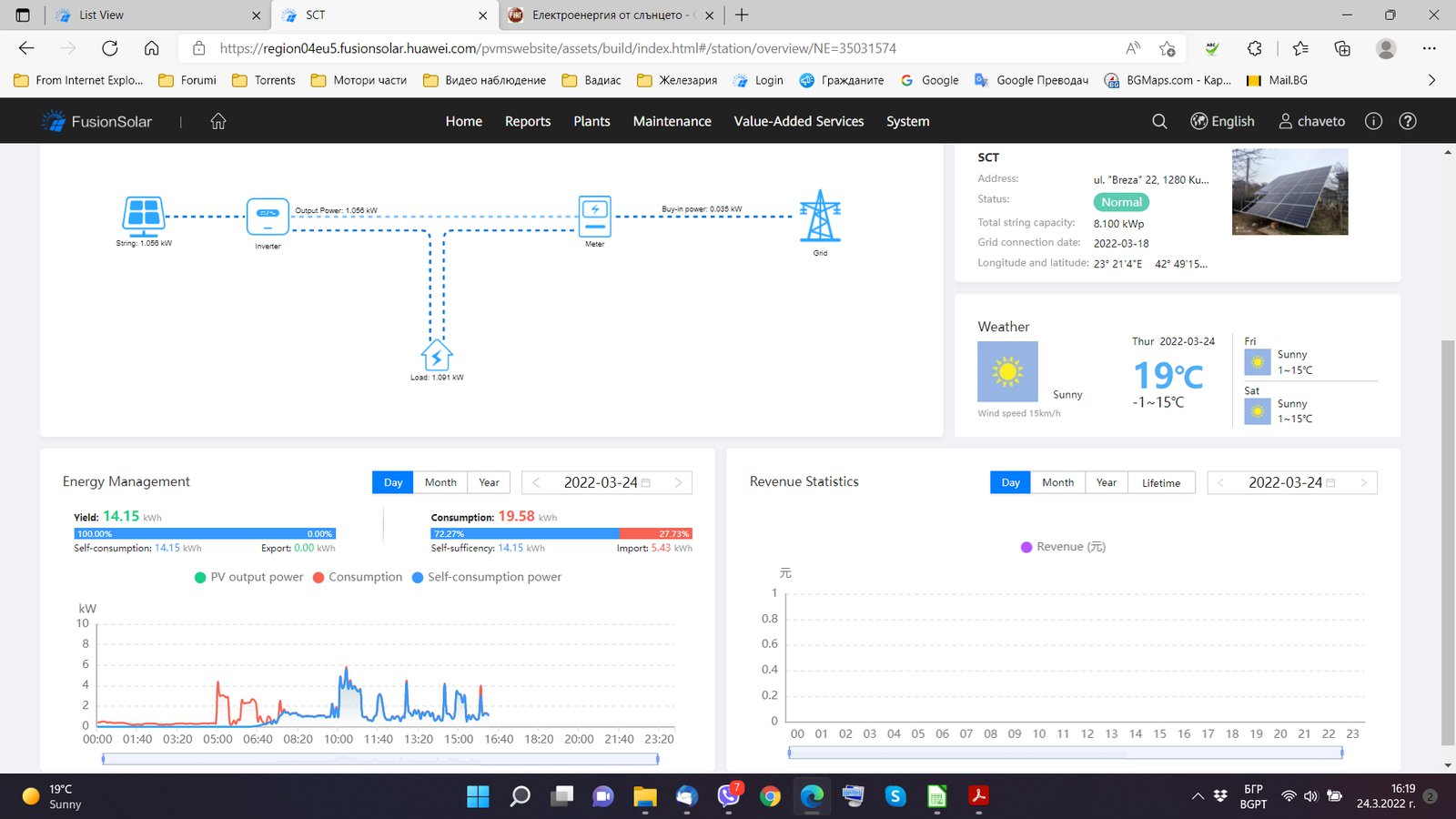Screen dimensions: 1456x819
Task: Open the English language dropdown
Action: click(x=1222, y=121)
